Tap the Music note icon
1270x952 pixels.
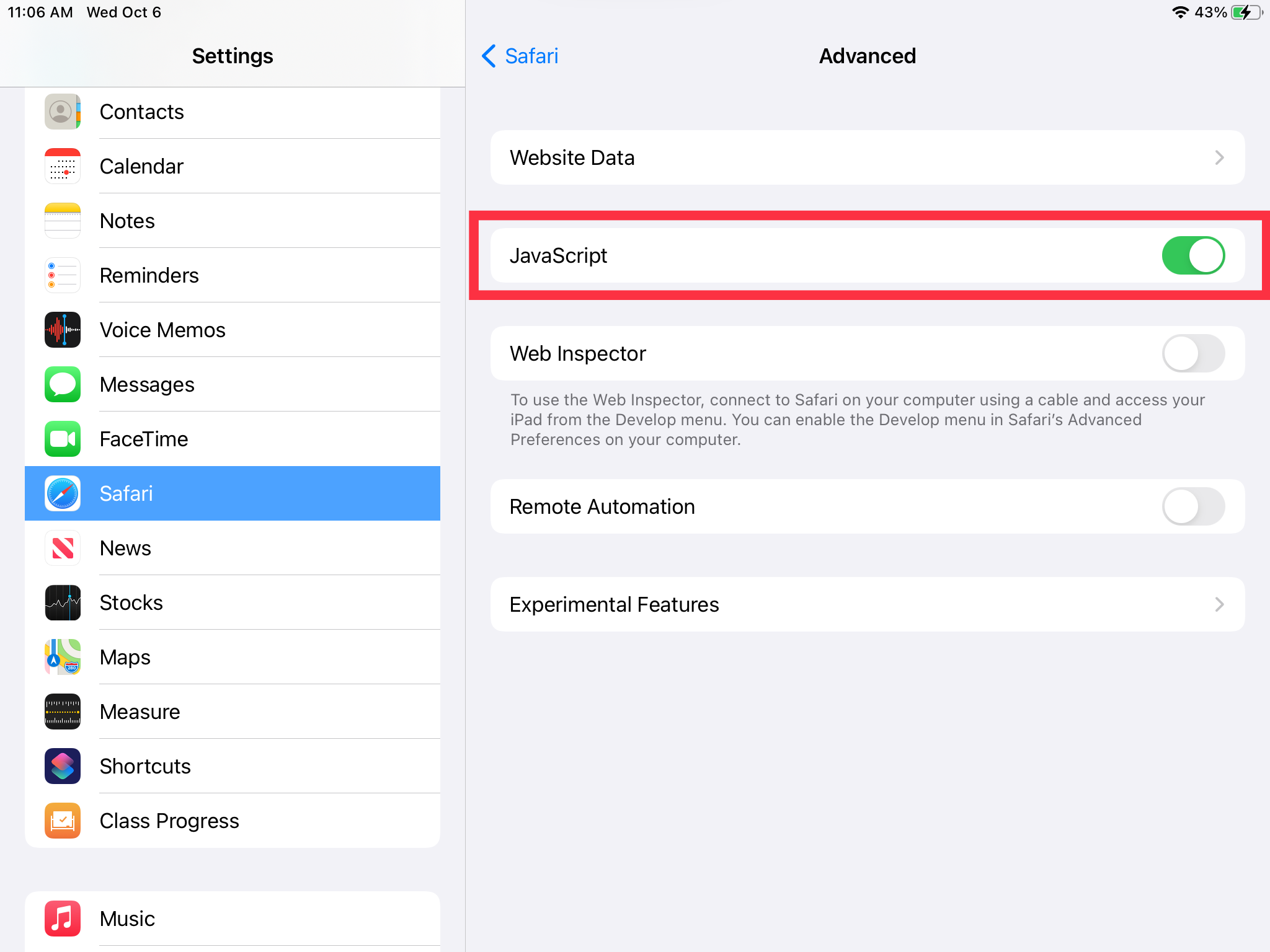click(x=63, y=919)
